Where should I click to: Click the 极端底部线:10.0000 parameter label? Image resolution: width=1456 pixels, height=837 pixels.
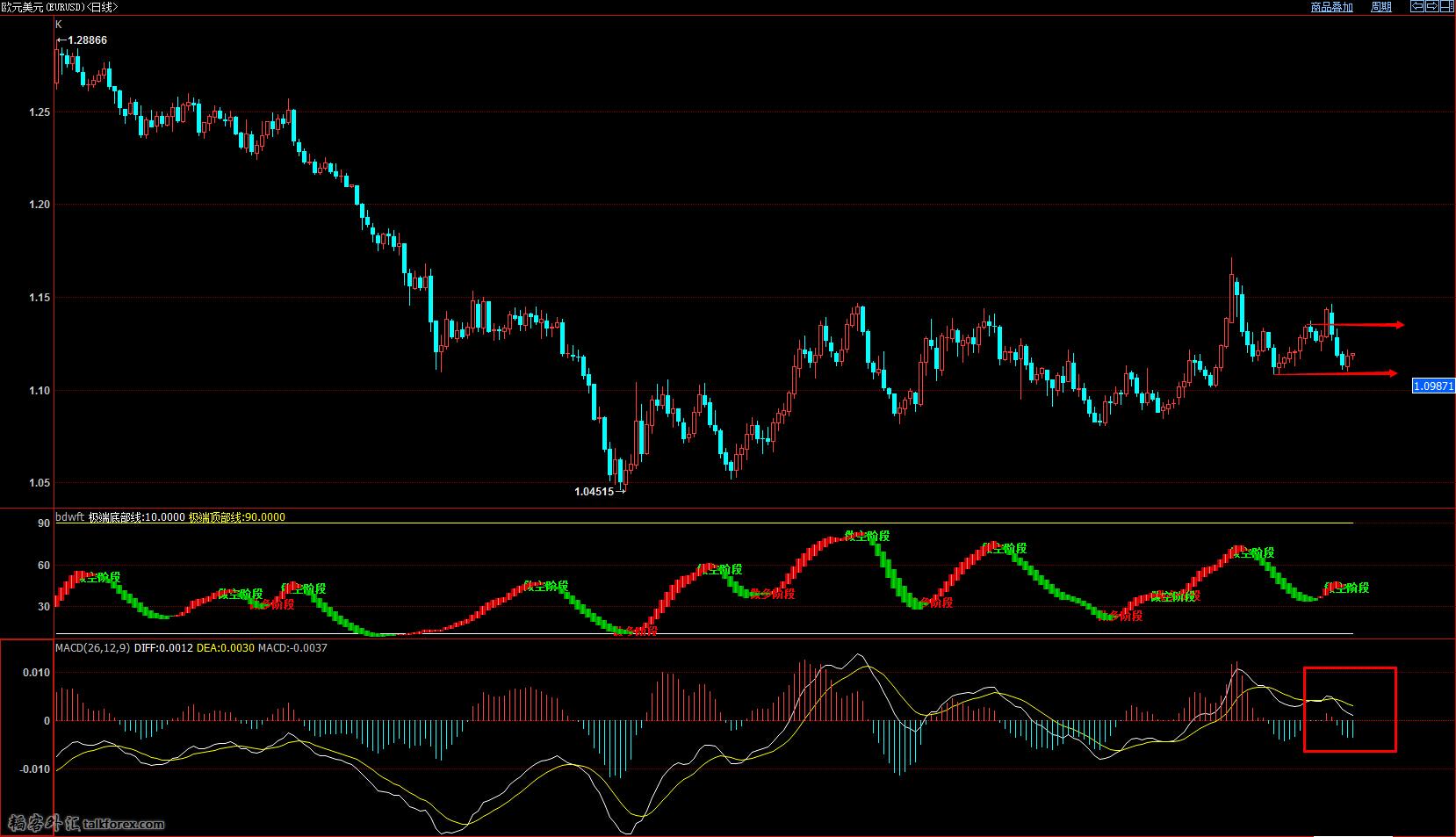[136, 517]
